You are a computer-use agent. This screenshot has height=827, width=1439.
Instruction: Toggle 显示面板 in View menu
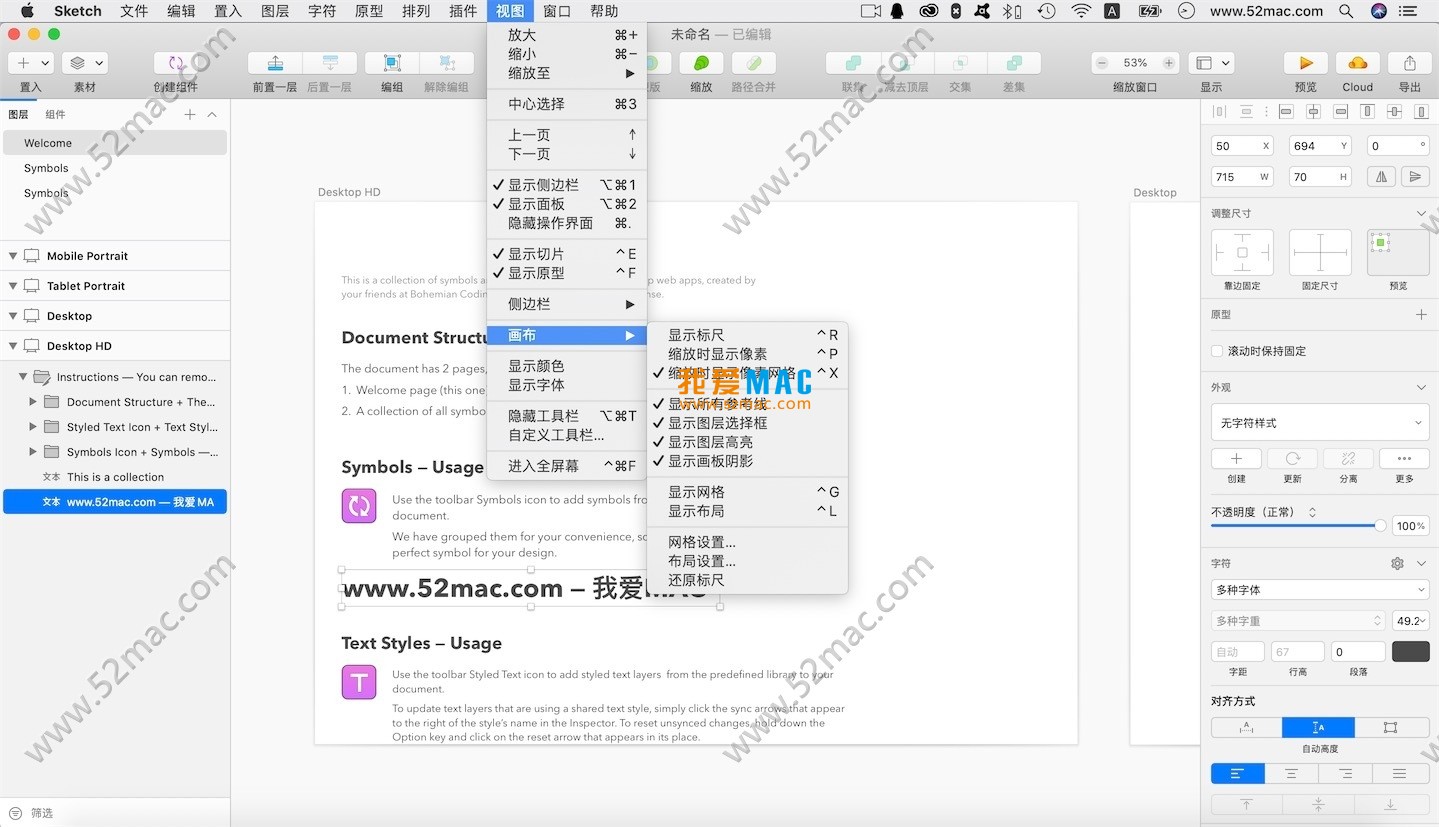pyautogui.click(x=567, y=204)
